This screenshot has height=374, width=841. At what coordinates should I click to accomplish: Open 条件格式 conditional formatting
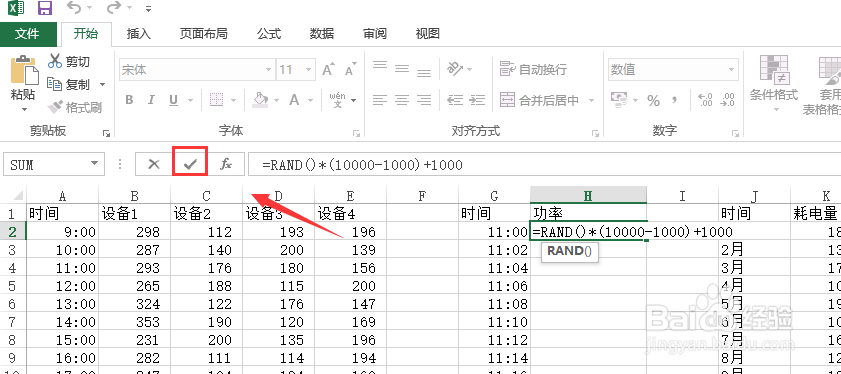[x=774, y=85]
